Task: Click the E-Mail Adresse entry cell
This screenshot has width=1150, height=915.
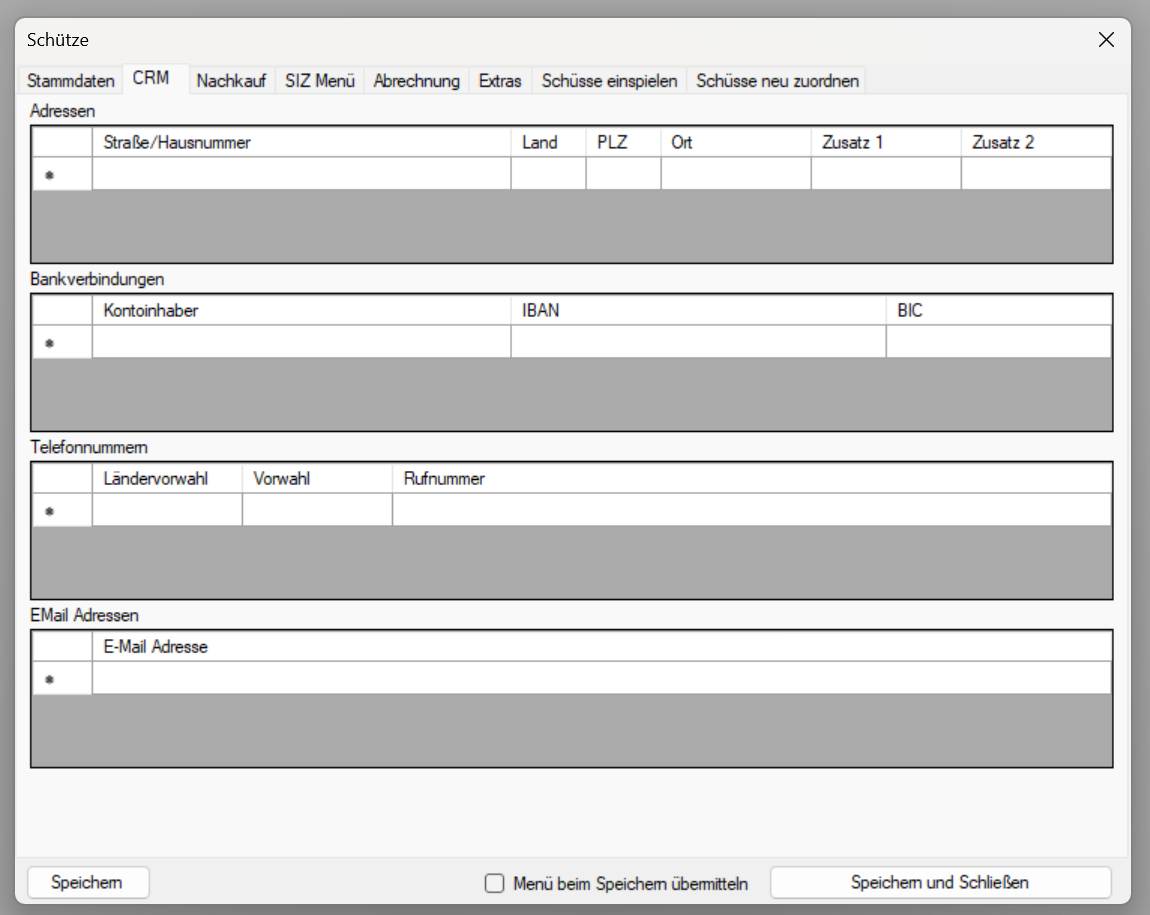Action: tap(601, 678)
